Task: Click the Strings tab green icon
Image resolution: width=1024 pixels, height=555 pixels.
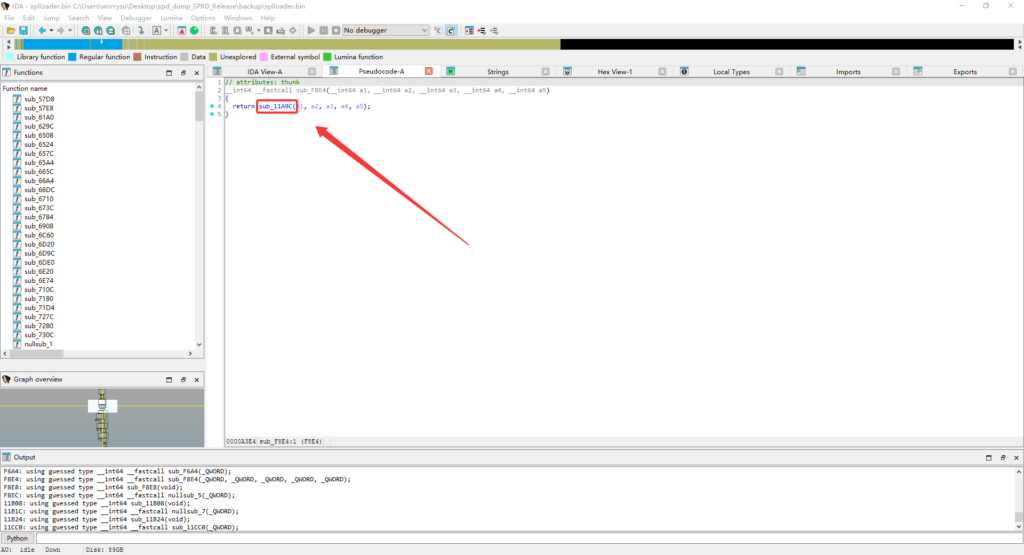Action: (451, 71)
